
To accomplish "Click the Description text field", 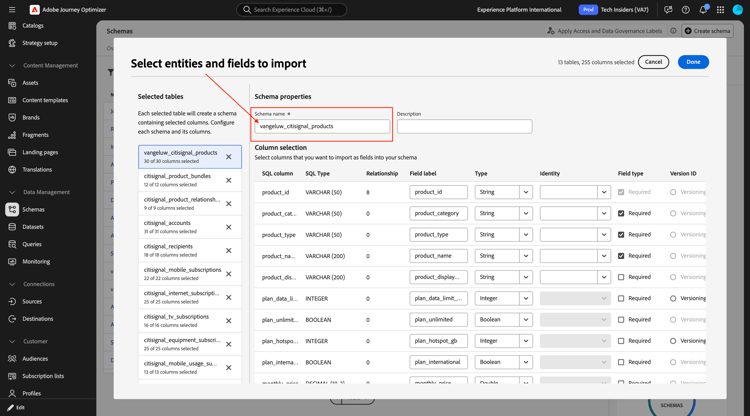I will click(464, 127).
